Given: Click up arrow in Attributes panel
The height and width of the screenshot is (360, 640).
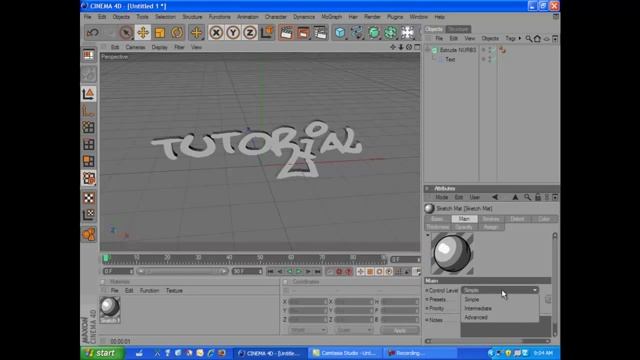Looking at the screenshot, I should tap(515, 197).
